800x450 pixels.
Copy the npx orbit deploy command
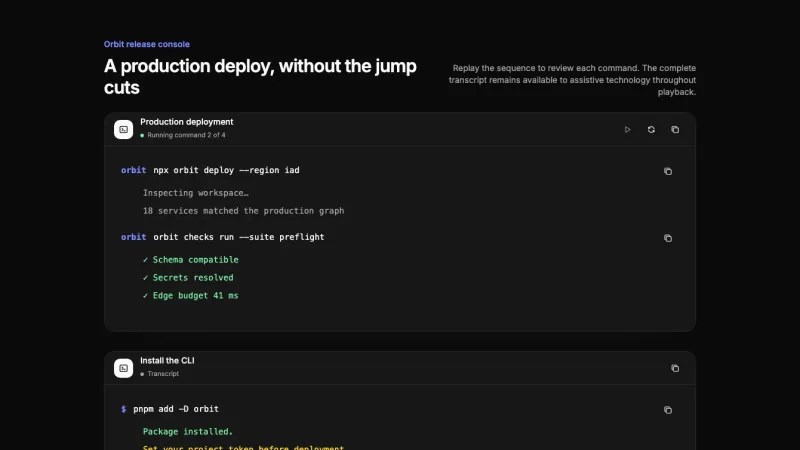coord(668,171)
